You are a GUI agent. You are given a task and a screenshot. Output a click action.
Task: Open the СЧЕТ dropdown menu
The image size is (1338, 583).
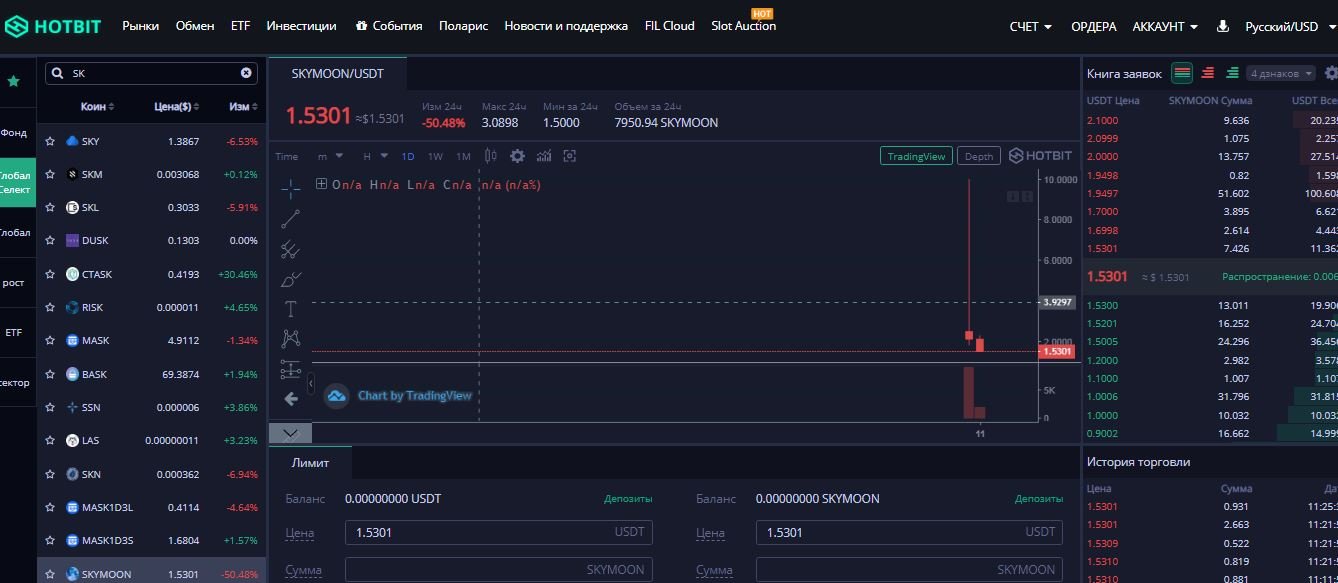coord(1031,27)
